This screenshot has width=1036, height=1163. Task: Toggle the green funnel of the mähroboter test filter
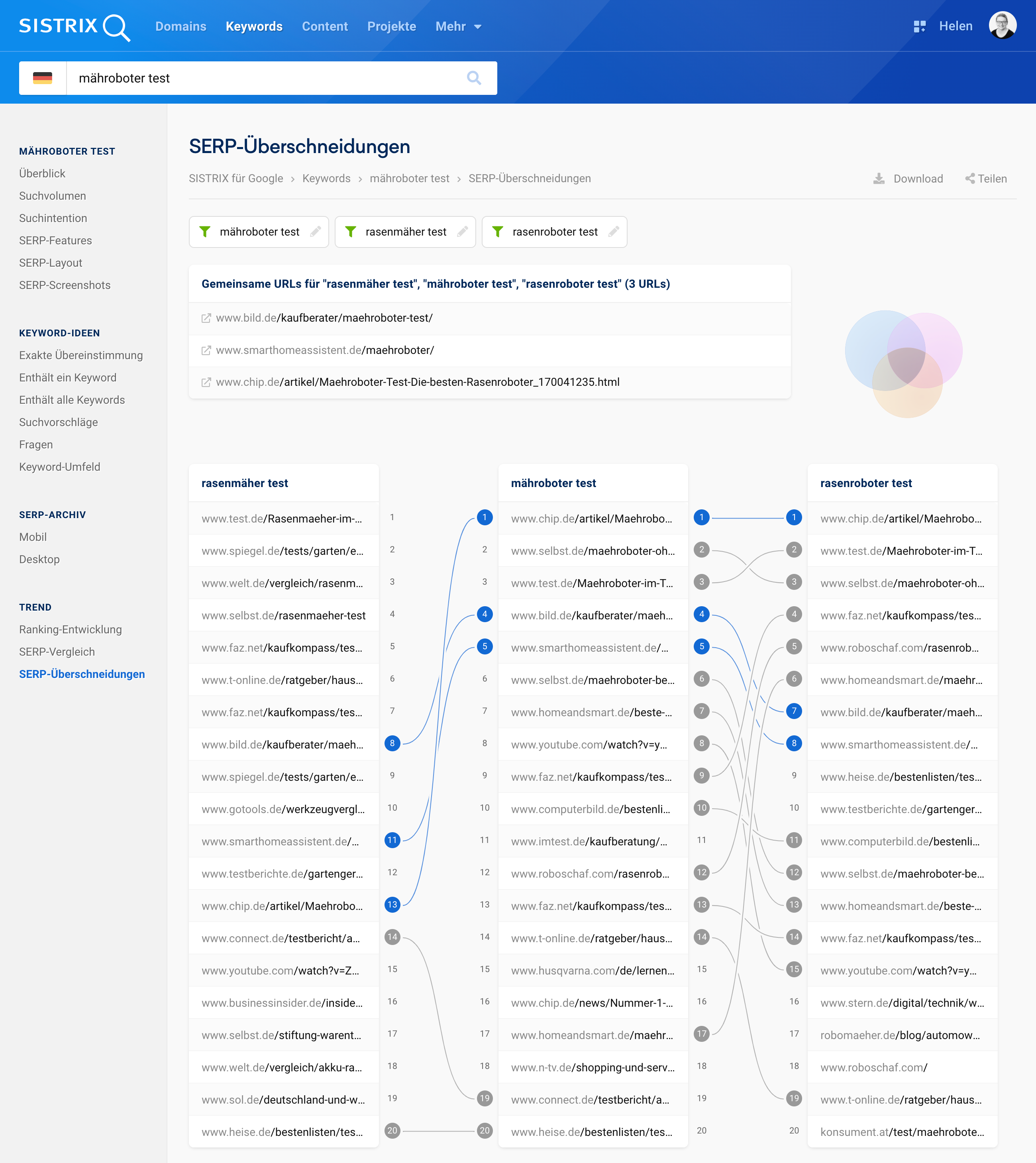(x=205, y=232)
